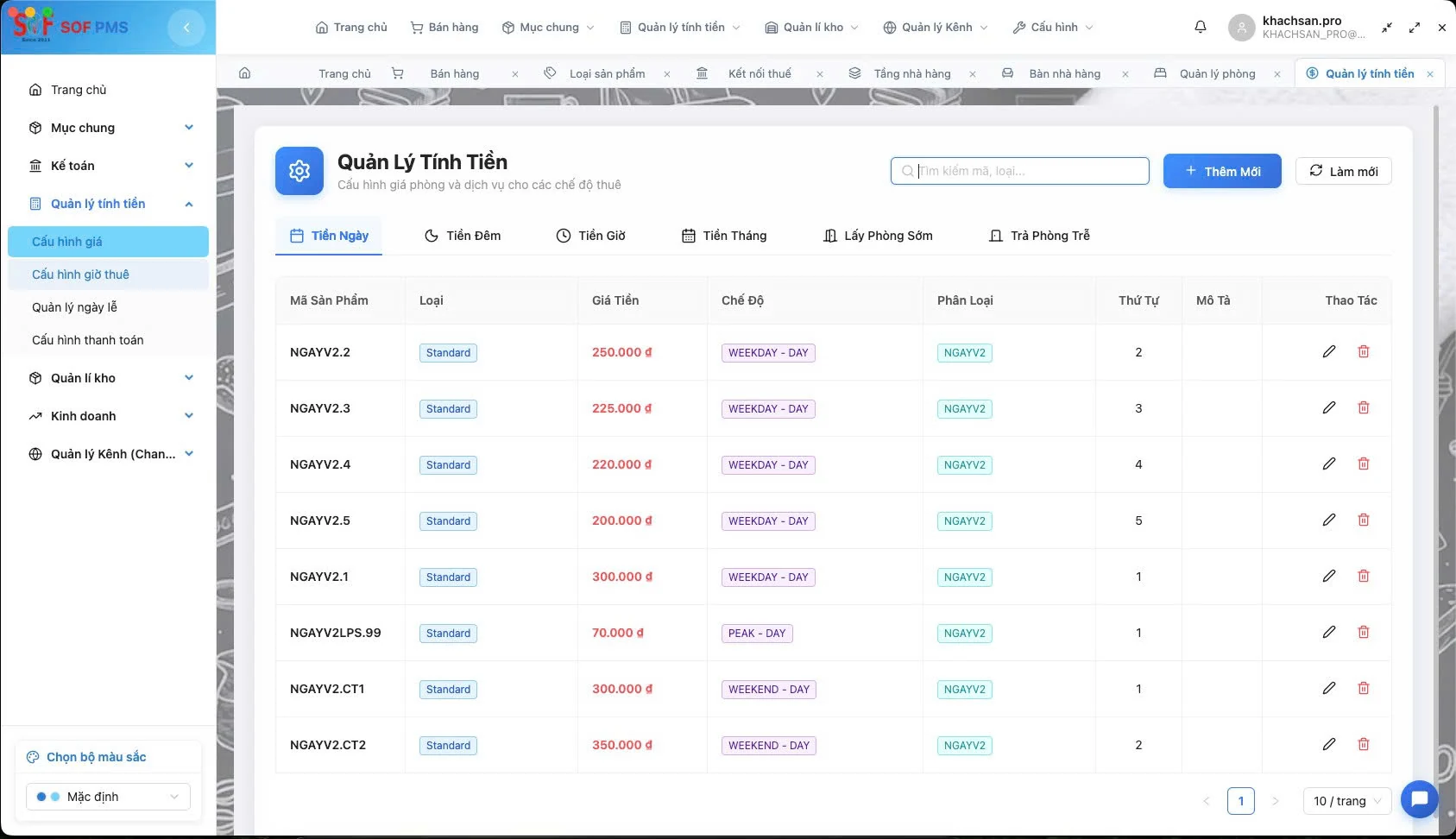The image size is (1456, 839).
Task: Click the Làm mới refresh button
Action: (x=1343, y=171)
